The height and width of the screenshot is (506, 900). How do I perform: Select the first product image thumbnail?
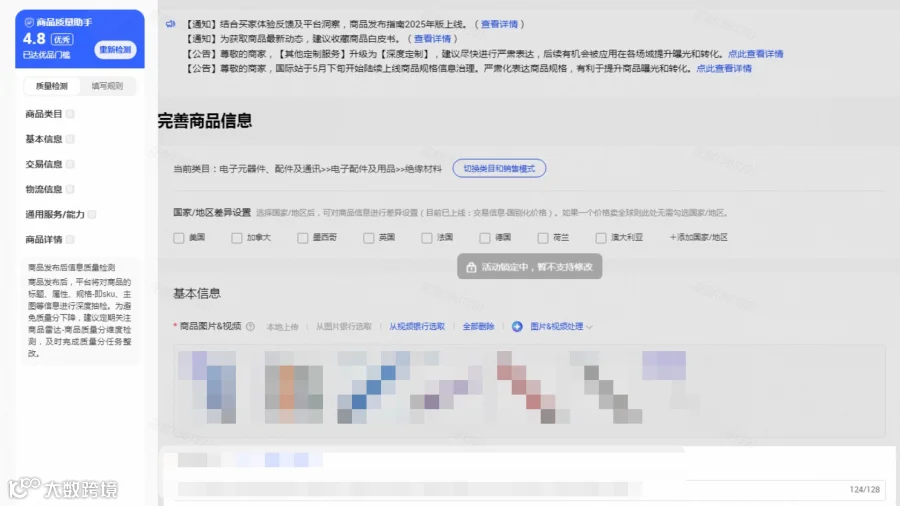point(207,388)
